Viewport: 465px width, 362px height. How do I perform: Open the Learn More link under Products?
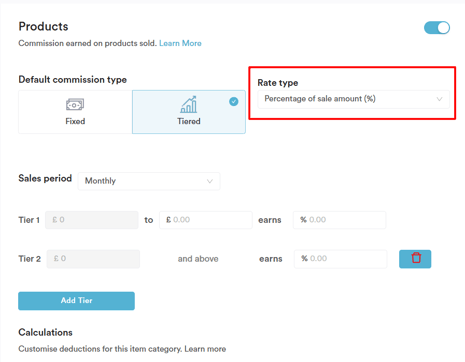180,43
